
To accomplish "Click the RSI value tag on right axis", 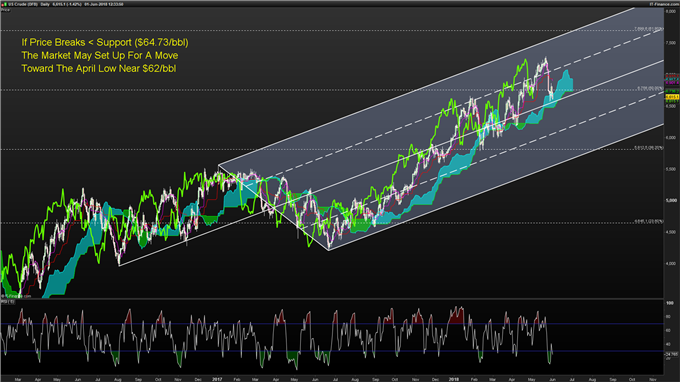I will [672, 354].
